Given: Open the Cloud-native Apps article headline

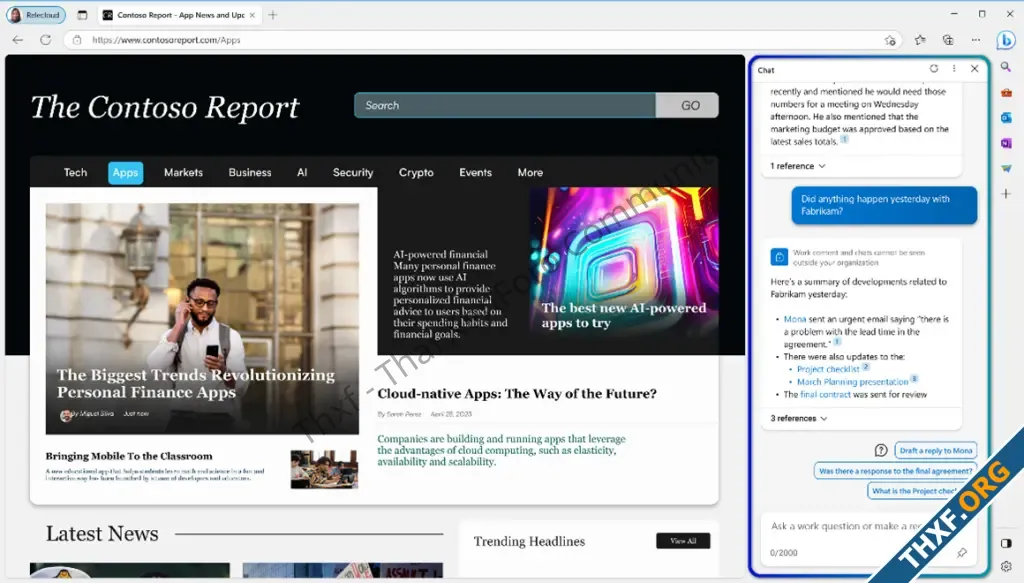Looking at the screenshot, I should (517, 394).
